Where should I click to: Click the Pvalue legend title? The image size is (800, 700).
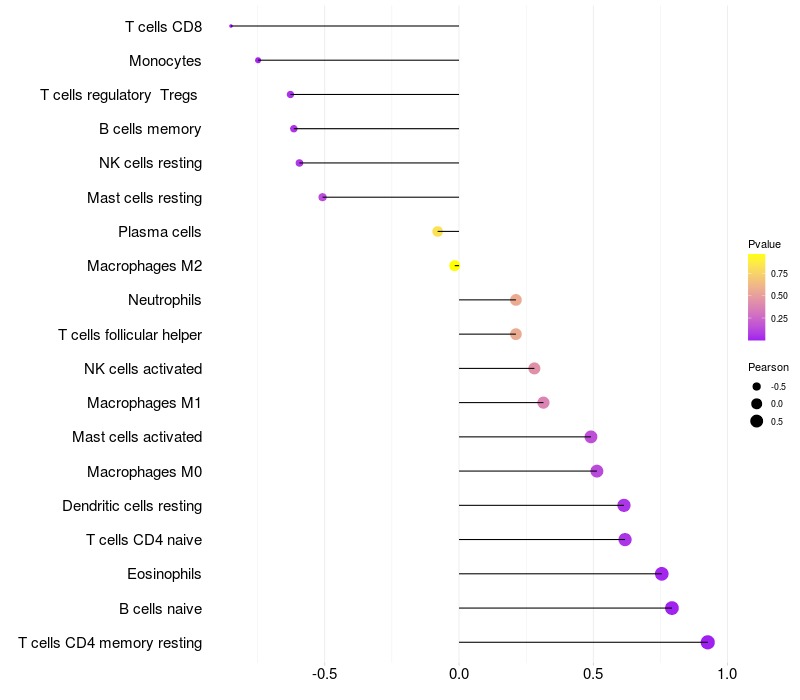[x=764, y=244]
